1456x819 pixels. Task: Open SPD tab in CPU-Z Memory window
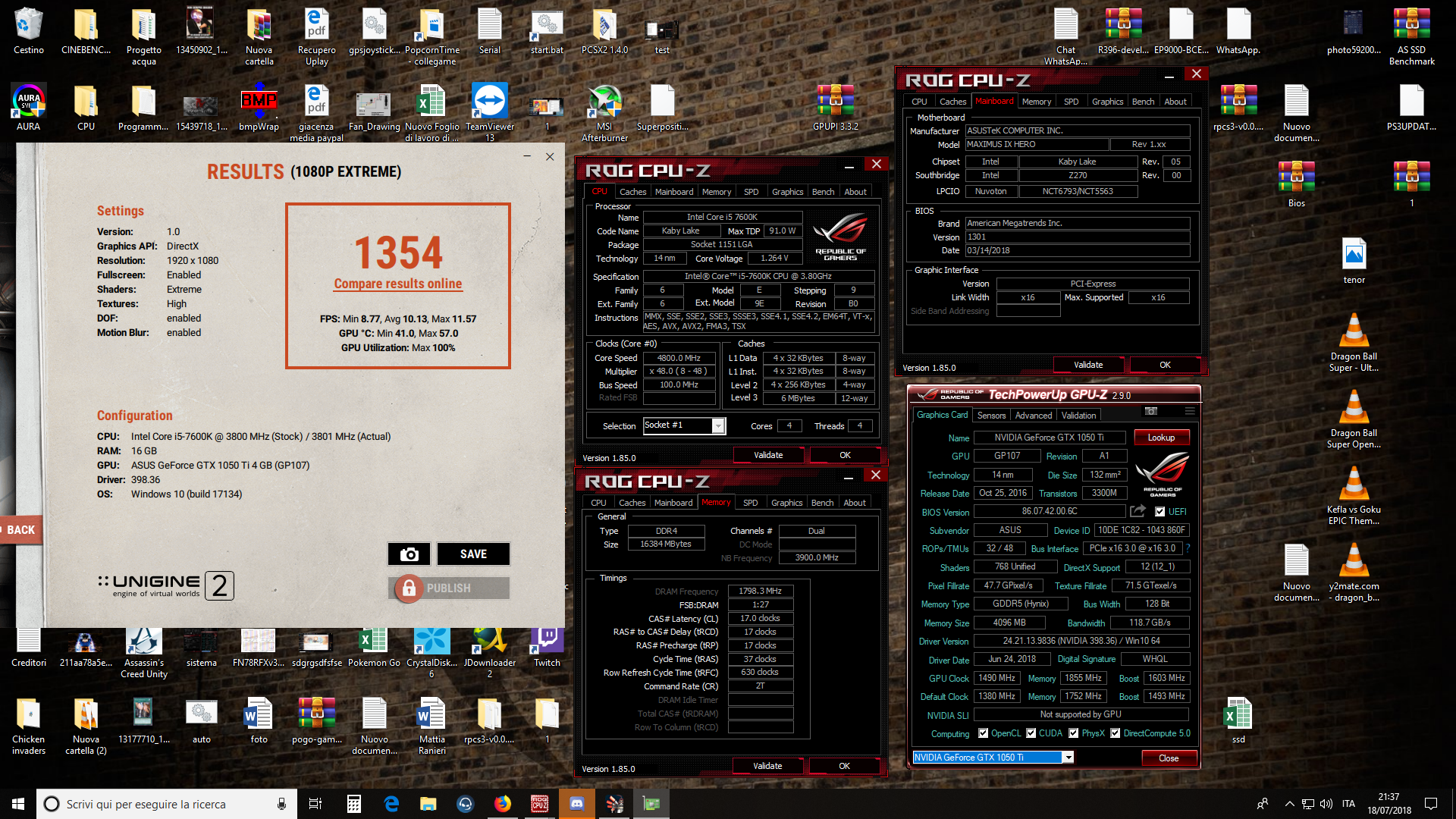point(750,503)
